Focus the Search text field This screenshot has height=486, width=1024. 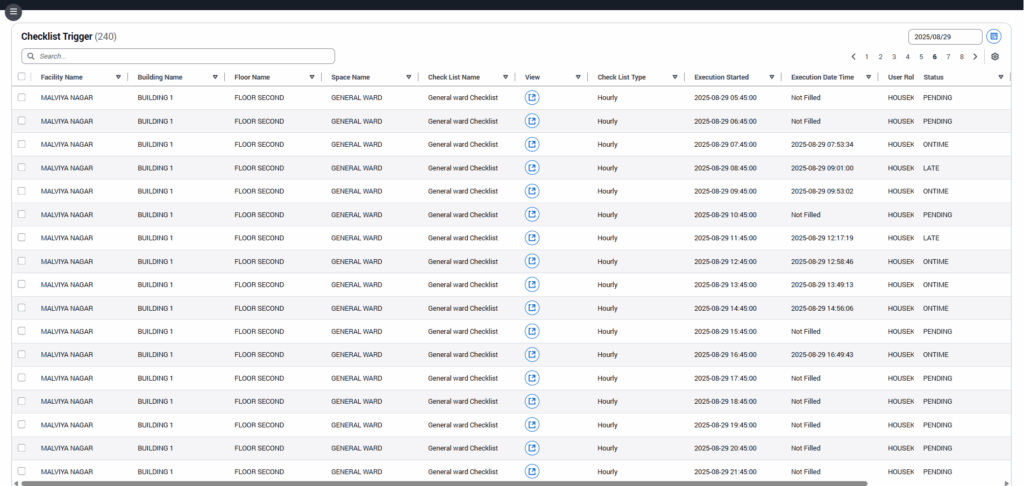coord(178,56)
